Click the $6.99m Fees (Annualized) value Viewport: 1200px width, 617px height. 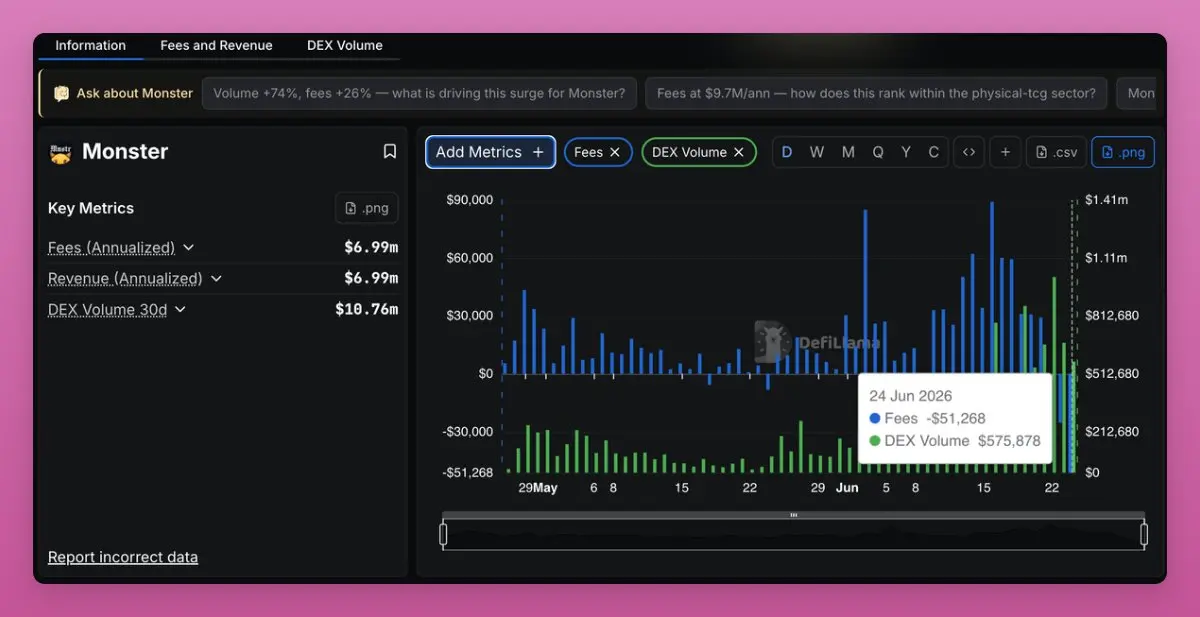coord(371,248)
